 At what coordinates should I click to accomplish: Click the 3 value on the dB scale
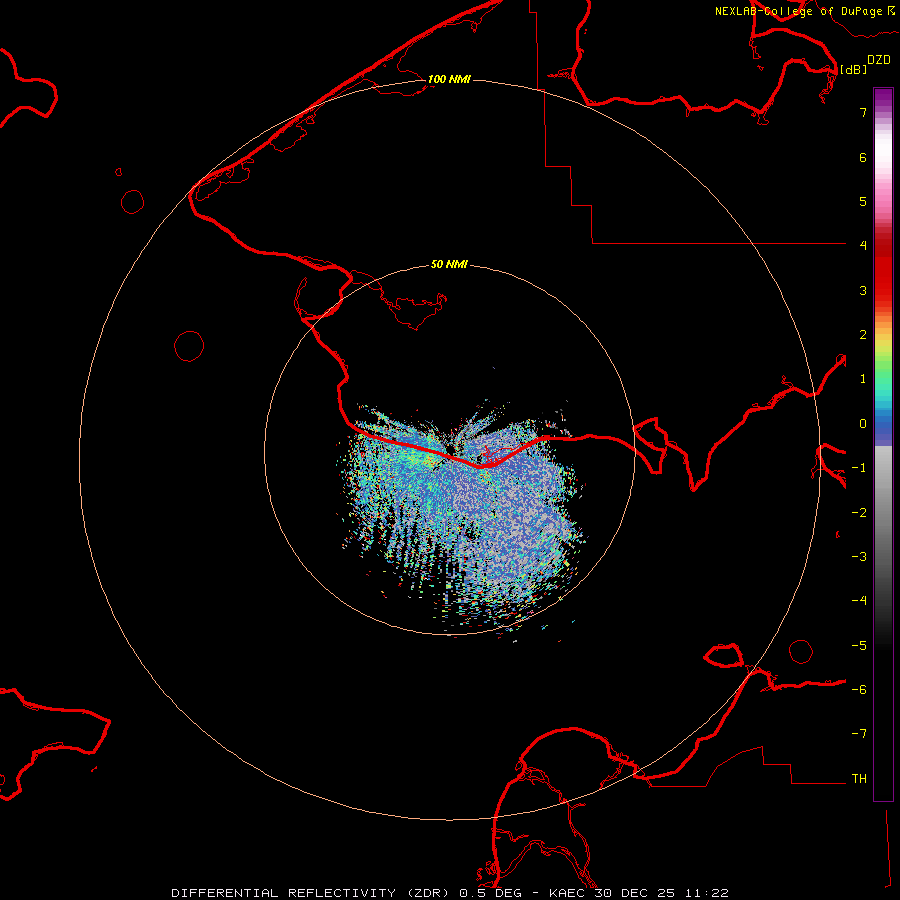(863, 290)
